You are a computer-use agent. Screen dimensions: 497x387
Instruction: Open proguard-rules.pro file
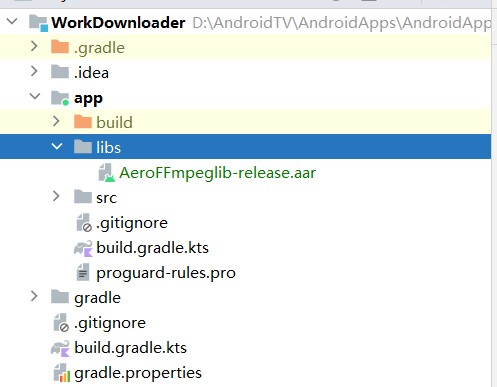click(x=166, y=273)
